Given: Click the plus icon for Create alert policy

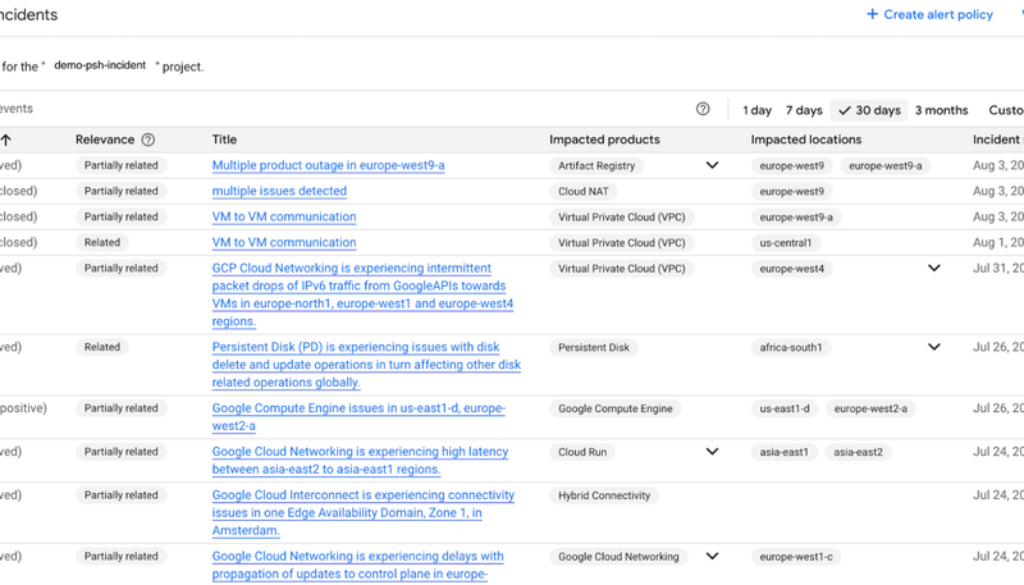Looking at the screenshot, I should [x=872, y=15].
